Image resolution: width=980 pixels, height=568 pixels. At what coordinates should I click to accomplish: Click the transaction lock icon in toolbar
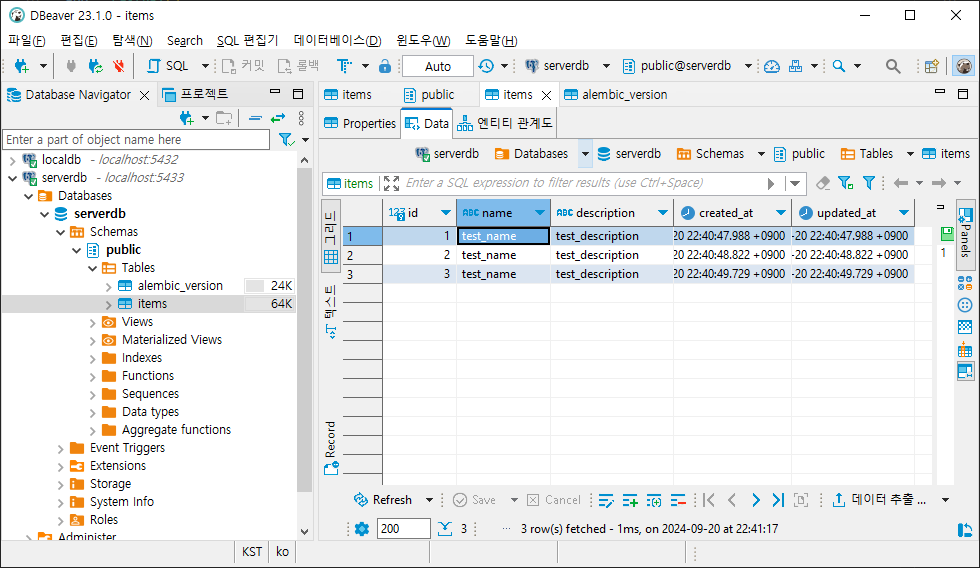(385, 66)
